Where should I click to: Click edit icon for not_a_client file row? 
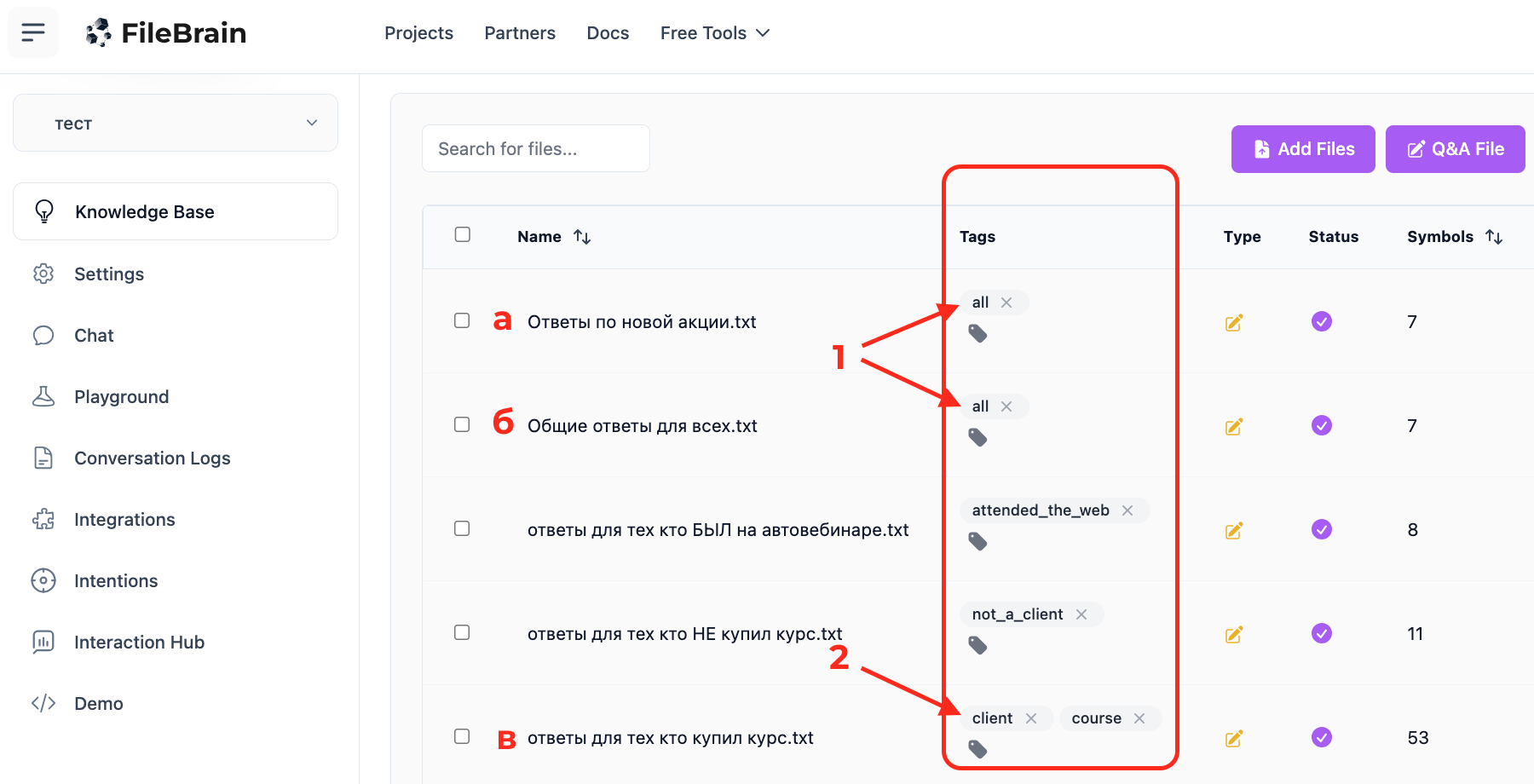coord(1233,634)
